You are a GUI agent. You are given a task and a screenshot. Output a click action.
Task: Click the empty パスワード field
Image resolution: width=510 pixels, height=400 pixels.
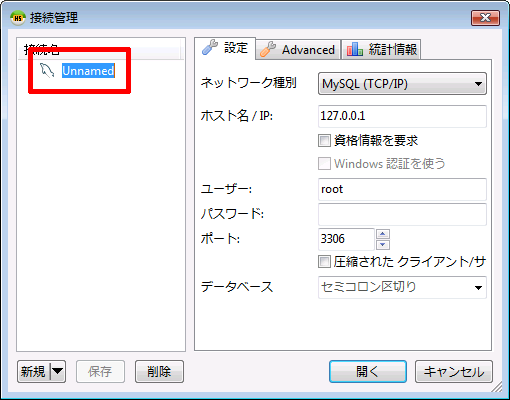click(x=402, y=214)
